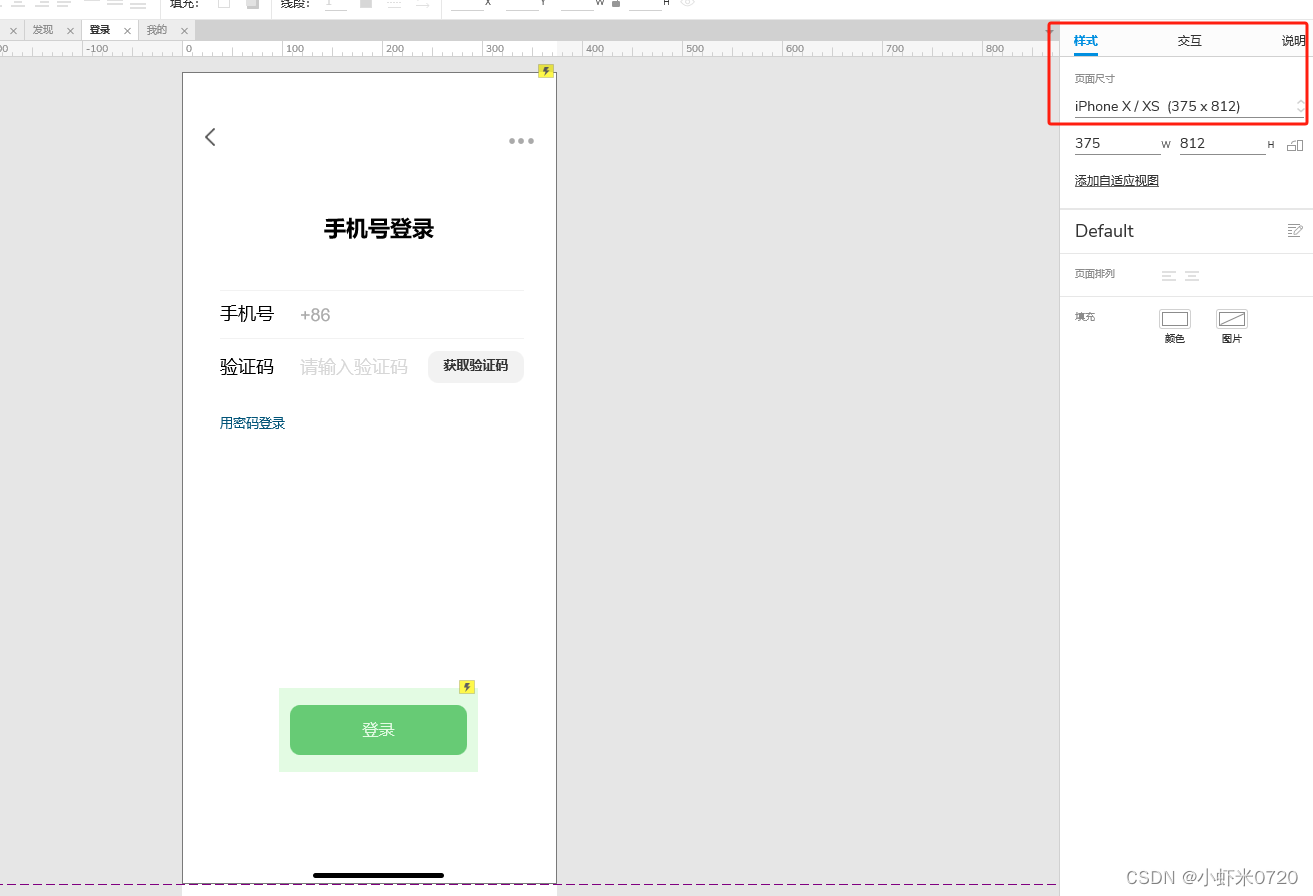This screenshot has width=1313, height=896.
Task: Click the 获取验证码 button
Action: pos(476,366)
